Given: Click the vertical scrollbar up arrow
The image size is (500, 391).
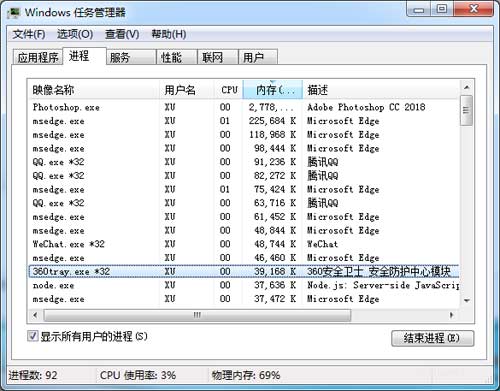Looking at the screenshot, I should pos(467,87).
